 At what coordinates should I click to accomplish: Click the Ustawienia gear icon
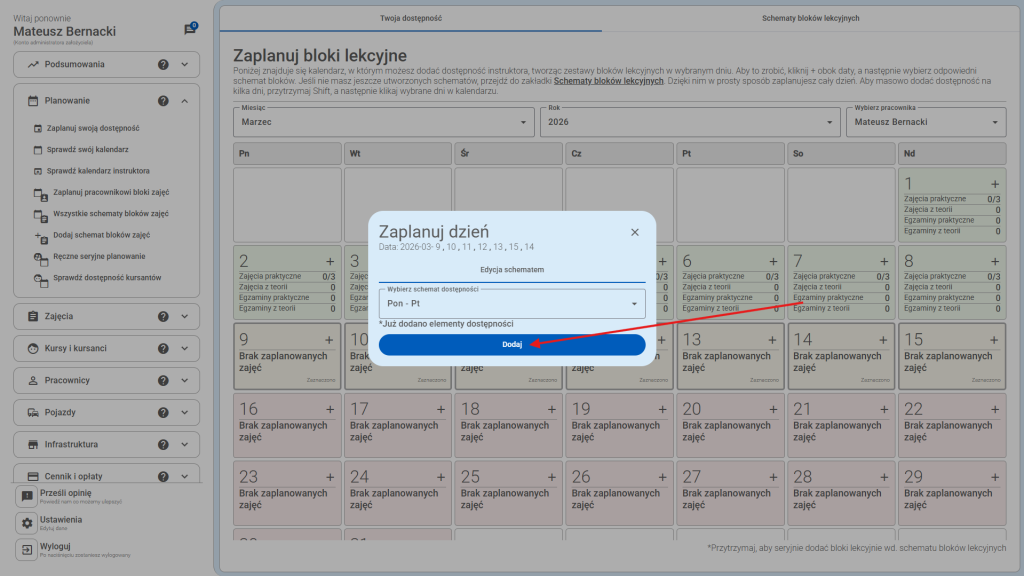click(x=27, y=523)
